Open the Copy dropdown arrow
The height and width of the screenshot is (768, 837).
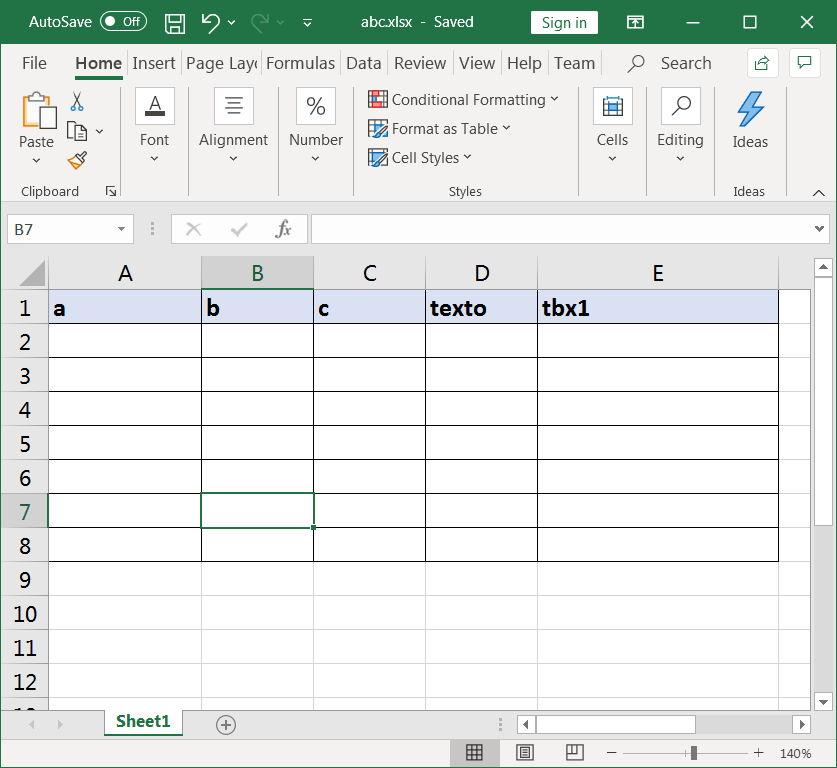tap(99, 131)
